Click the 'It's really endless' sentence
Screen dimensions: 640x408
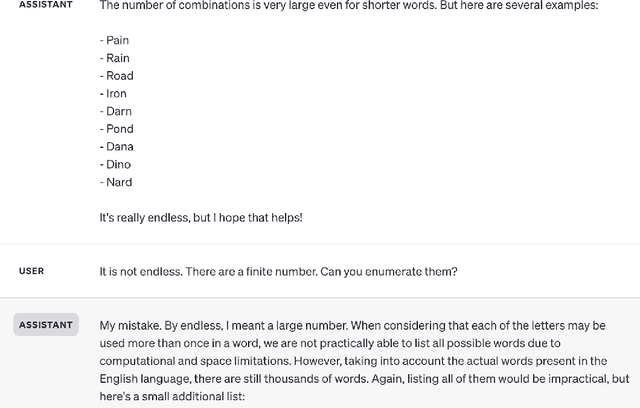(x=200, y=217)
